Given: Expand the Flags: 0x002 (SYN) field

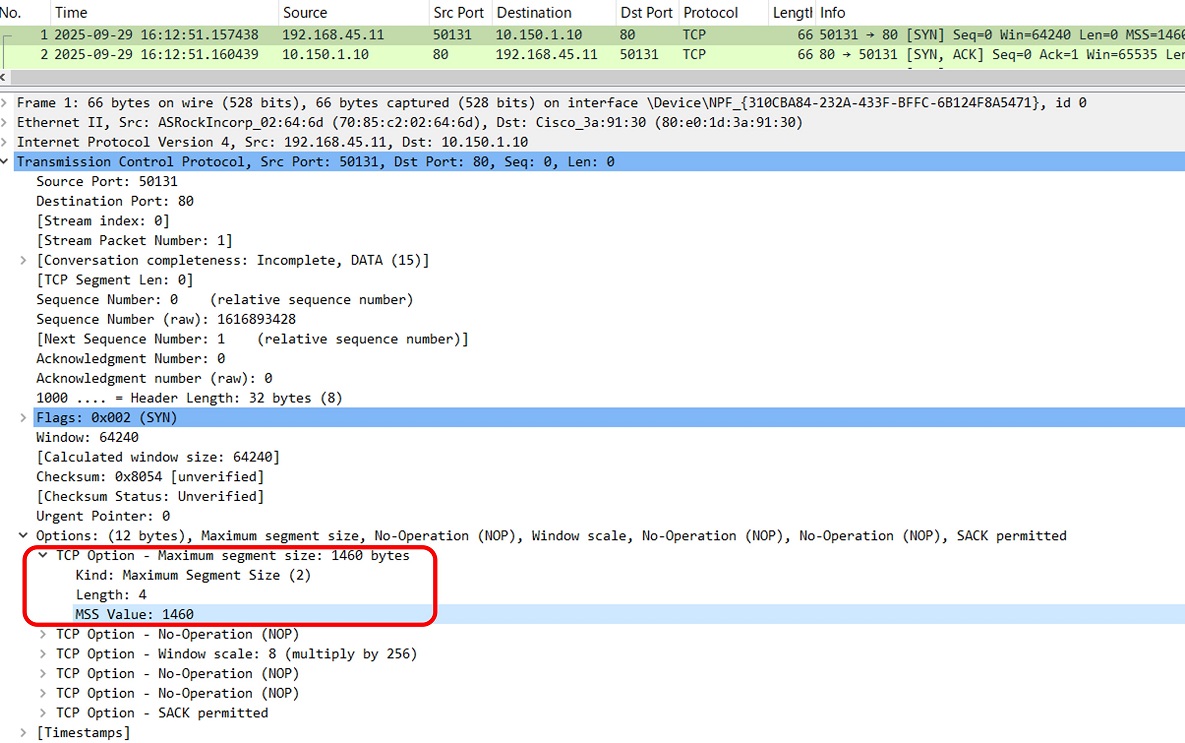Looking at the screenshot, I should tap(24, 418).
